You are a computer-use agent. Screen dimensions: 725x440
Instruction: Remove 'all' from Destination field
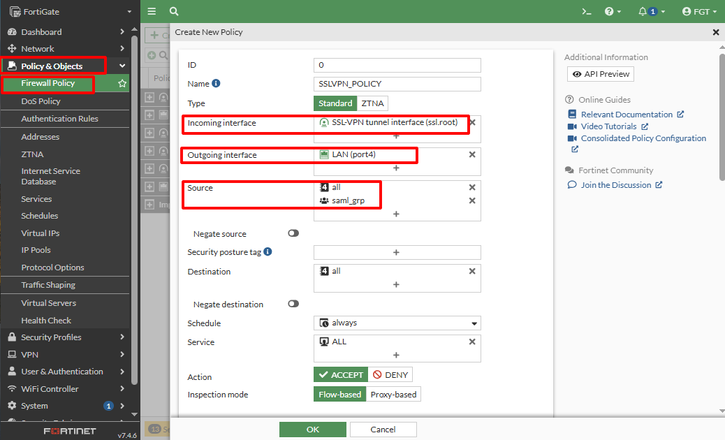472,271
